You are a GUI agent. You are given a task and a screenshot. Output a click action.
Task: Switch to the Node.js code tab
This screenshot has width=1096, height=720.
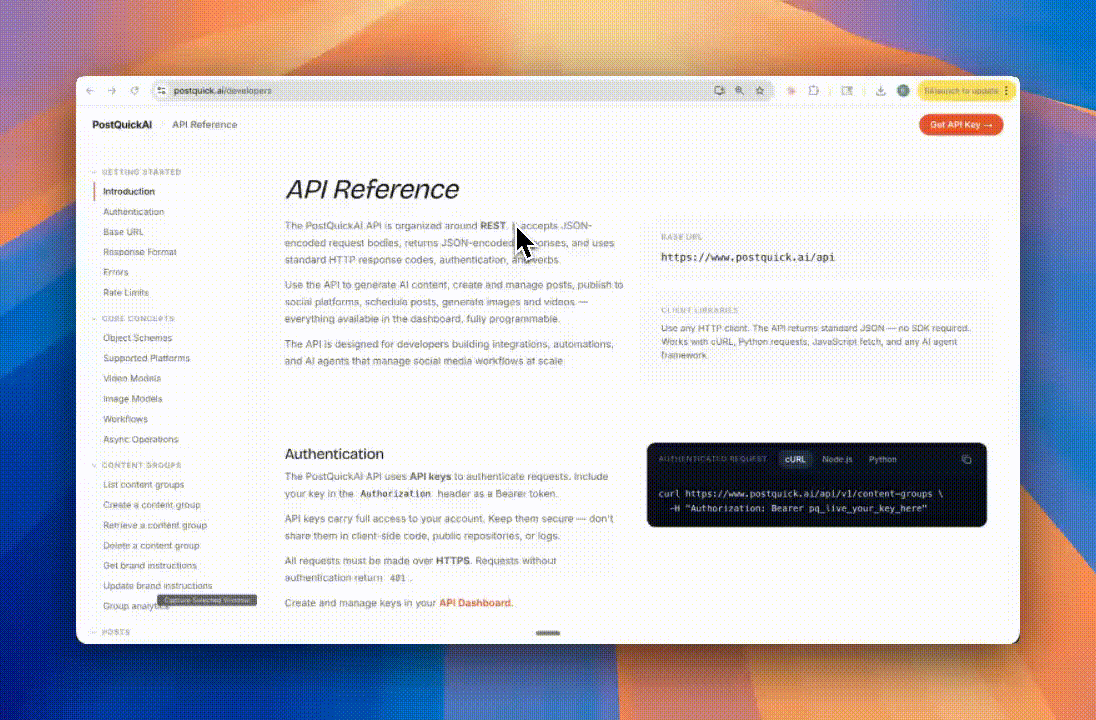pyautogui.click(x=837, y=459)
